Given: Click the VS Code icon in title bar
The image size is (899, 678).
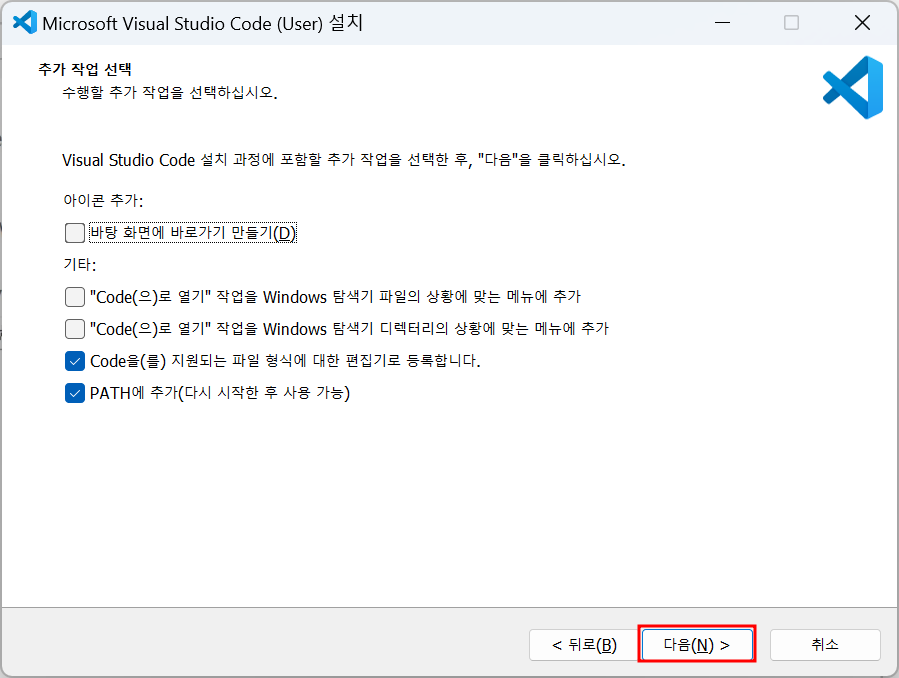Looking at the screenshot, I should point(25,22).
